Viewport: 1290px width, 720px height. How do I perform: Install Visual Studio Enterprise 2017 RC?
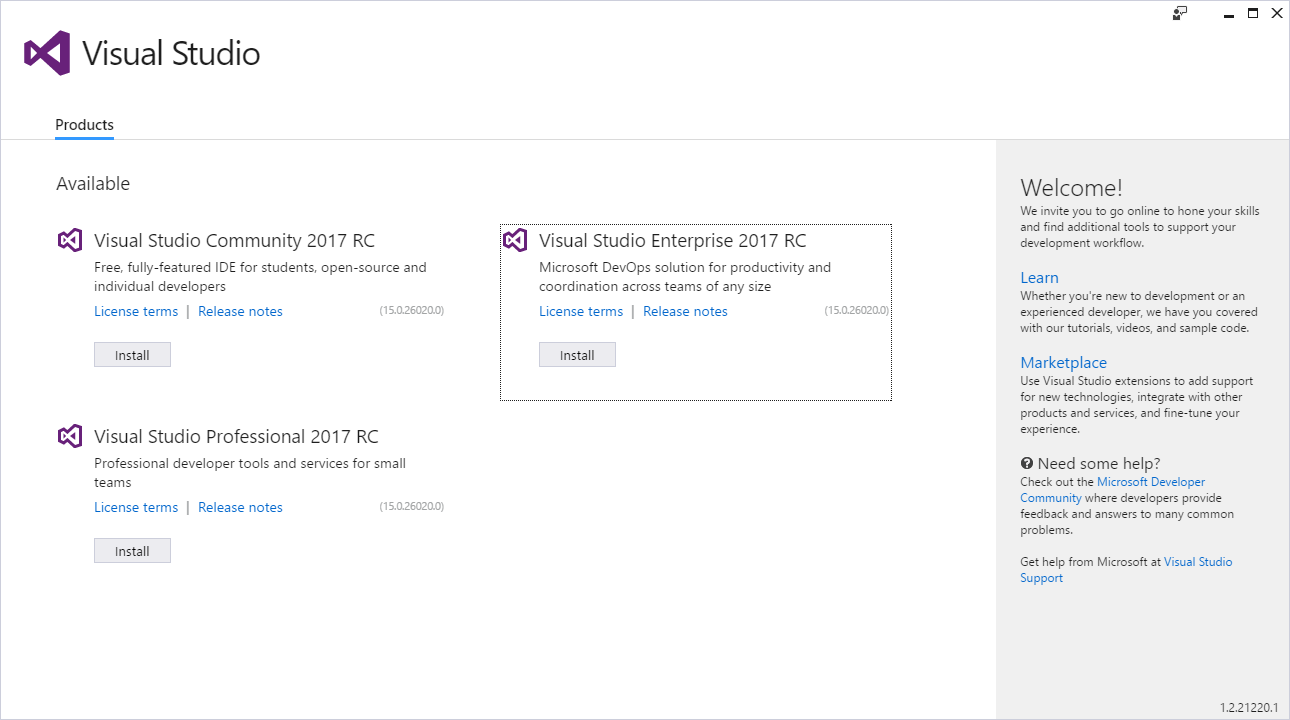(x=577, y=355)
